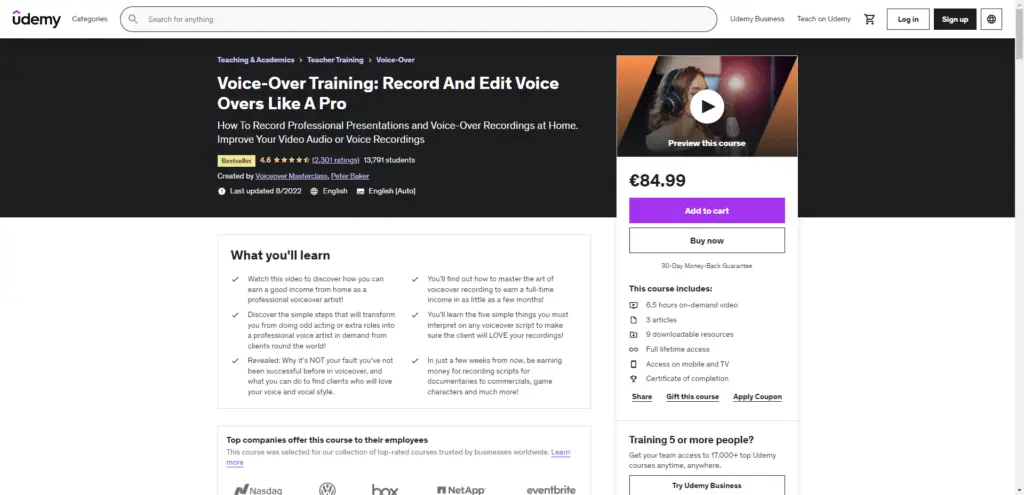
Task: Click the last updated clock icon
Action: coord(221,191)
